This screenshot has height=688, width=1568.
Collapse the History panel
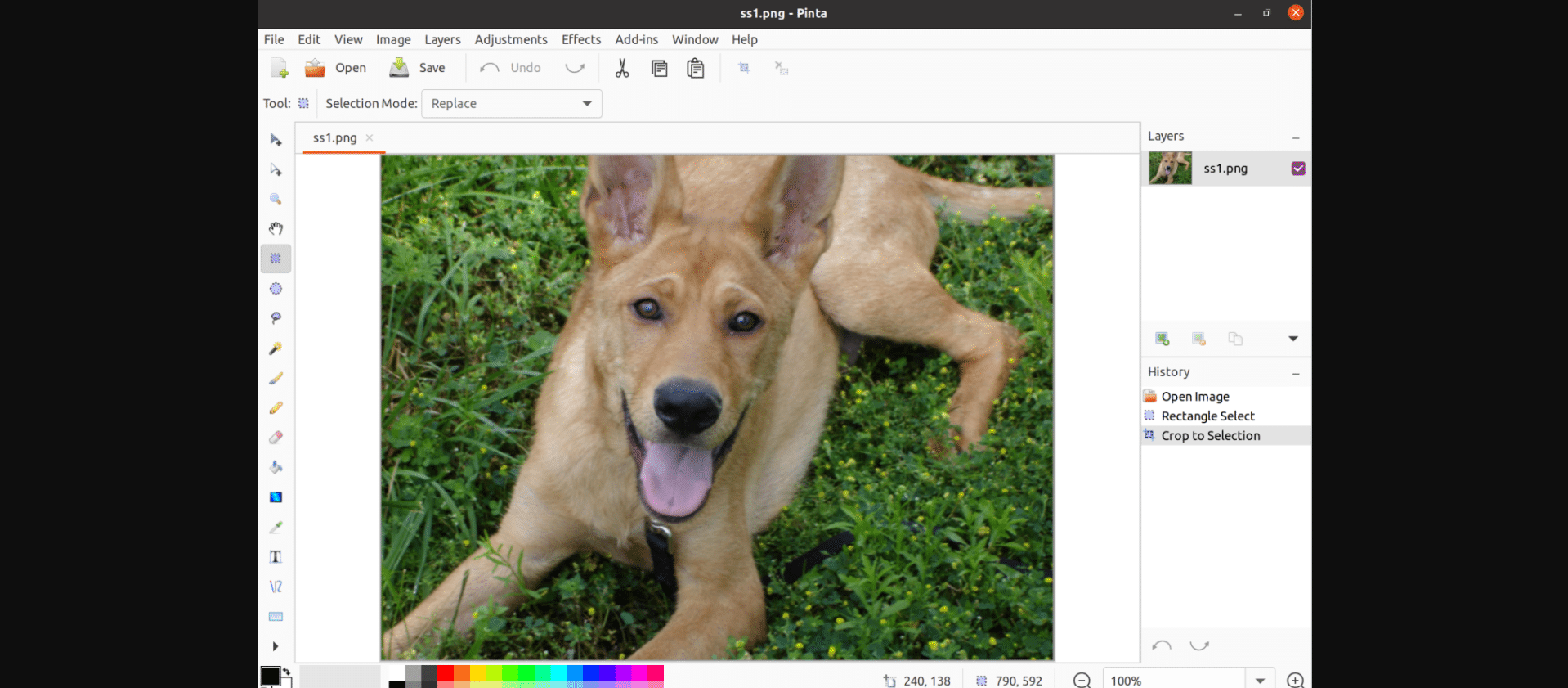[1296, 373]
